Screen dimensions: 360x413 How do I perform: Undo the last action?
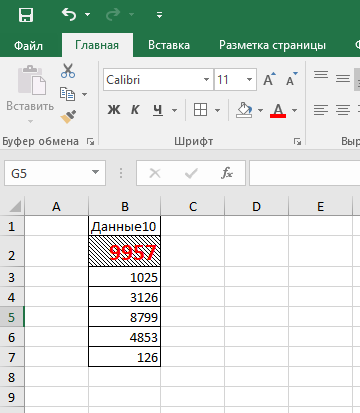(x=69, y=15)
